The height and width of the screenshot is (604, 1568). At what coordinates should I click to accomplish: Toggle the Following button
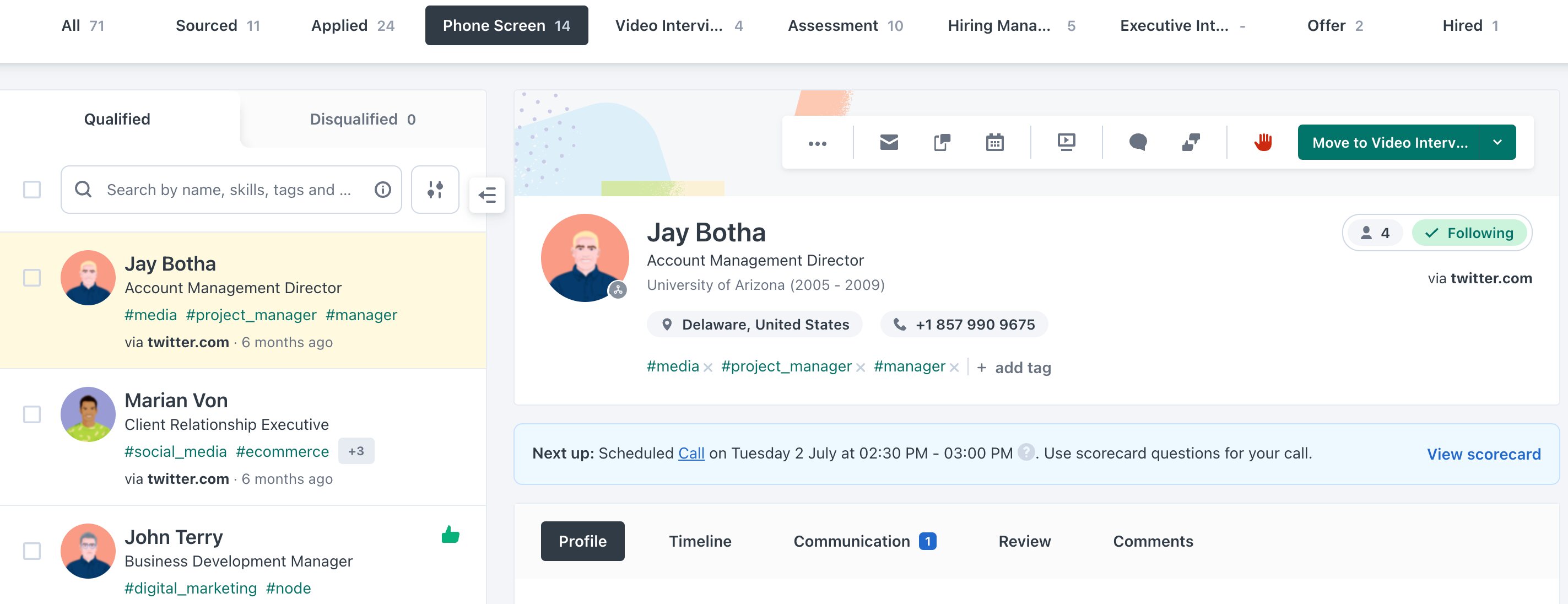[x=1469, y=233]
